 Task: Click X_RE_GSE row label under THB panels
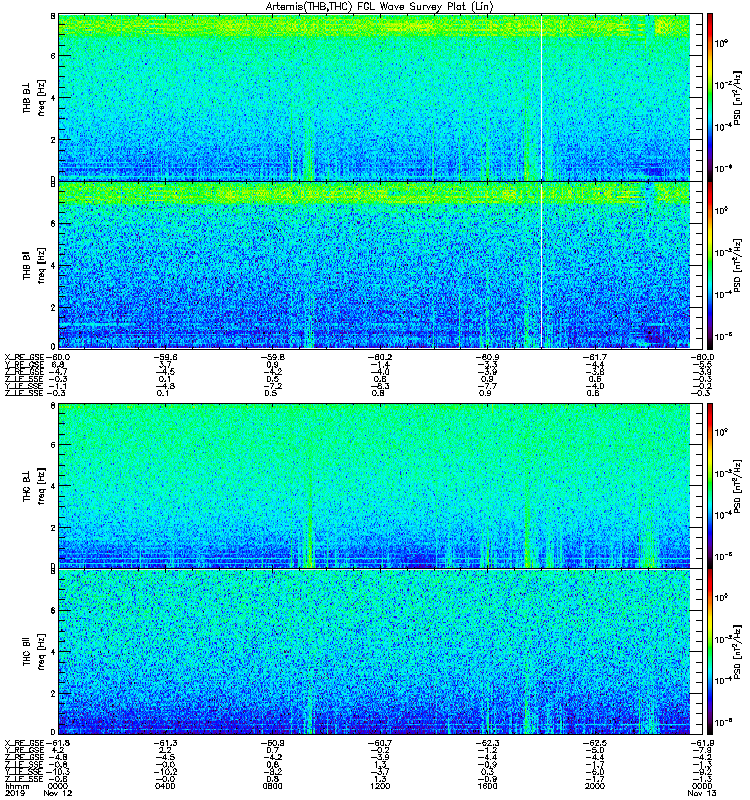pos(24,357)
